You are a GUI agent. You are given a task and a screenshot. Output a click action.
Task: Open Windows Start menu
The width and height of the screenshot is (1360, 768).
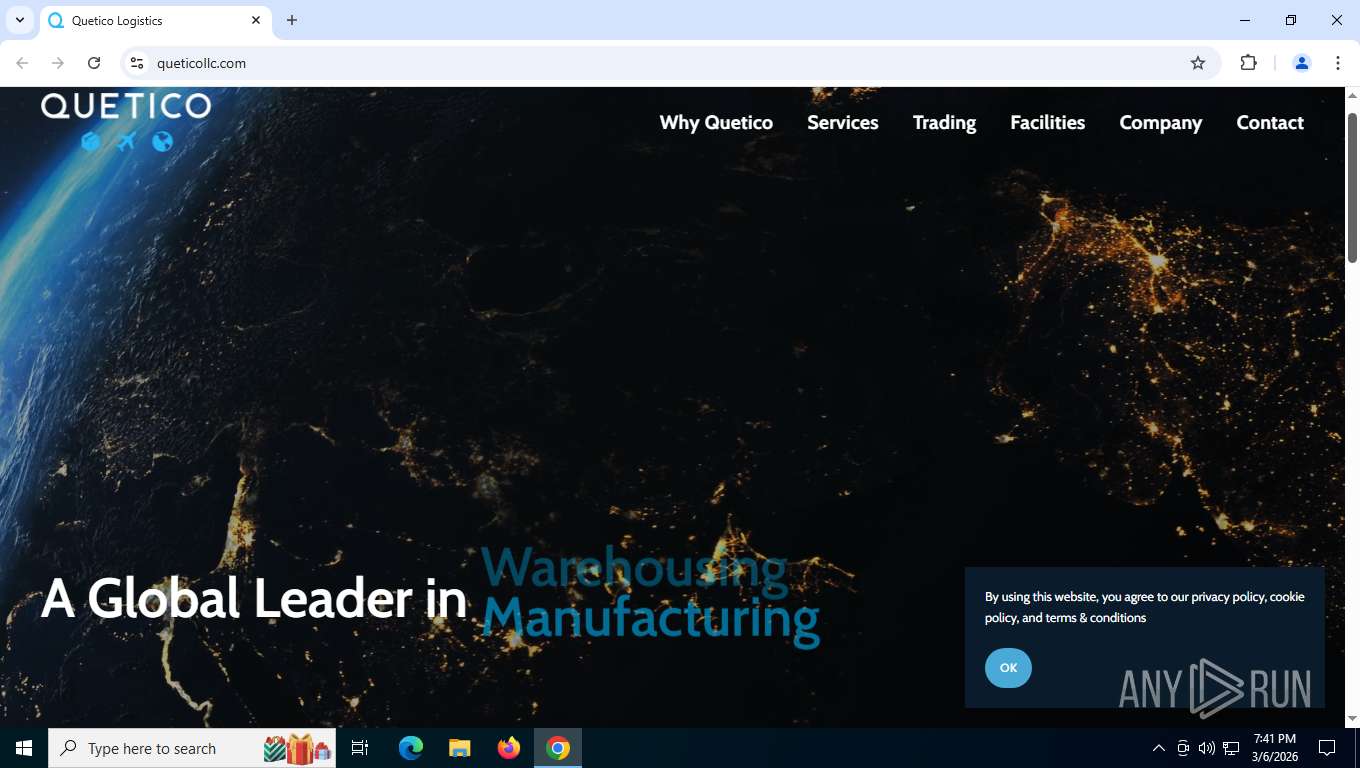(24, 748)
